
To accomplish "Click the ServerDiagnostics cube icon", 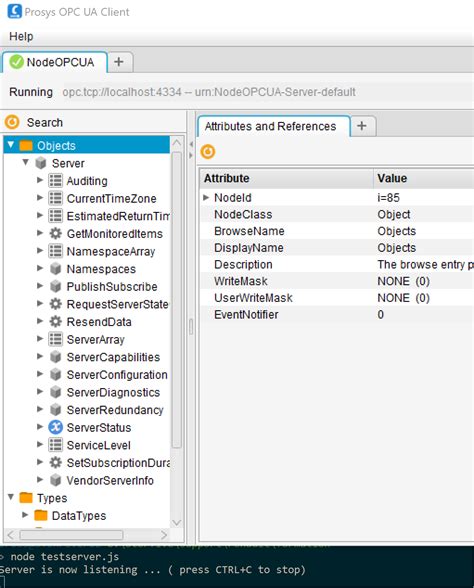I will click(x=56, y=392).
